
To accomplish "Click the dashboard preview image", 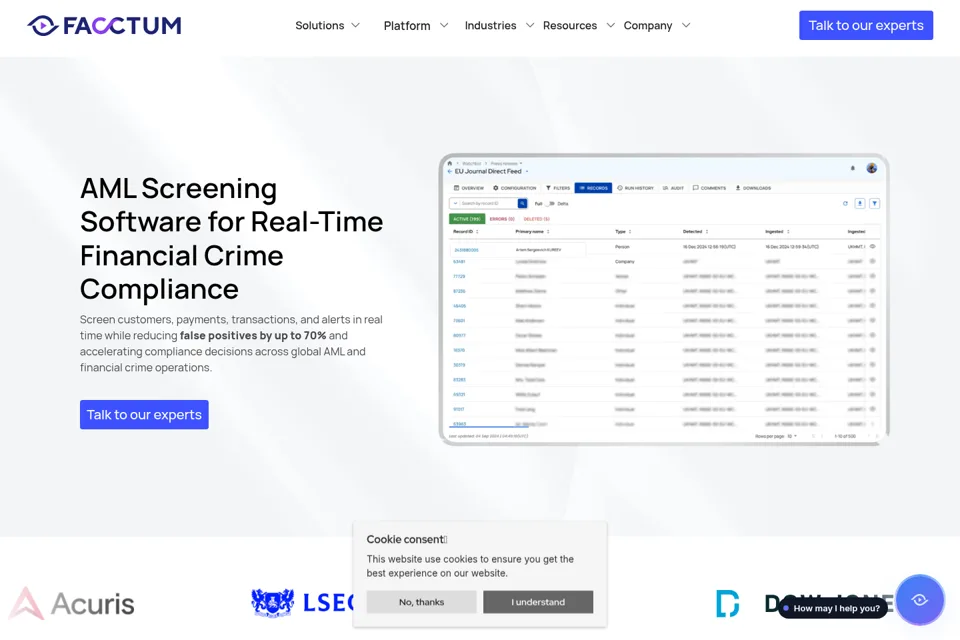I will click(x=664, y=299).
